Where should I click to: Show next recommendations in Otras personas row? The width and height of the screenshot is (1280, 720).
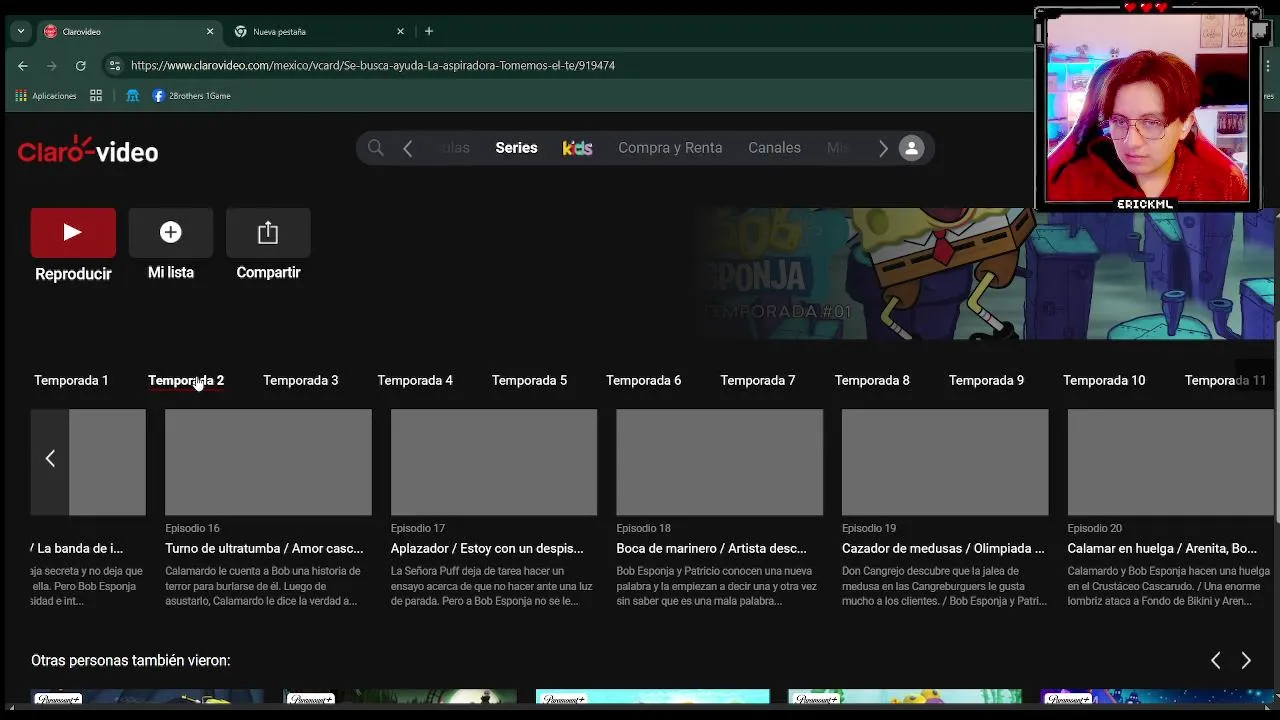pyautogui.click(x=1246, y=660)
